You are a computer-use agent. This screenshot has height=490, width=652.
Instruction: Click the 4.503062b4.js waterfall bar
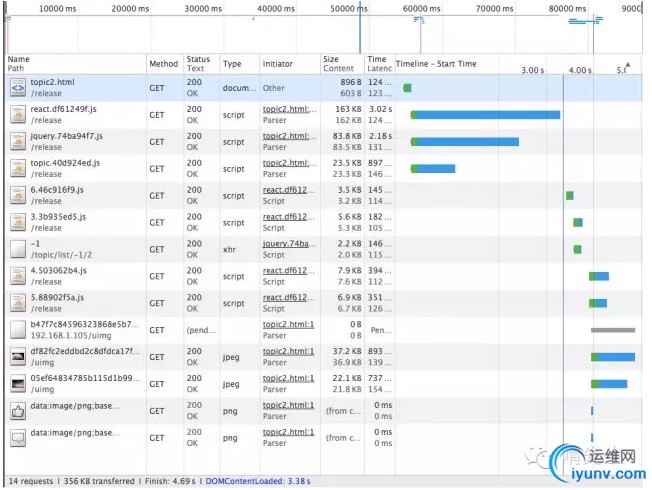599,276
